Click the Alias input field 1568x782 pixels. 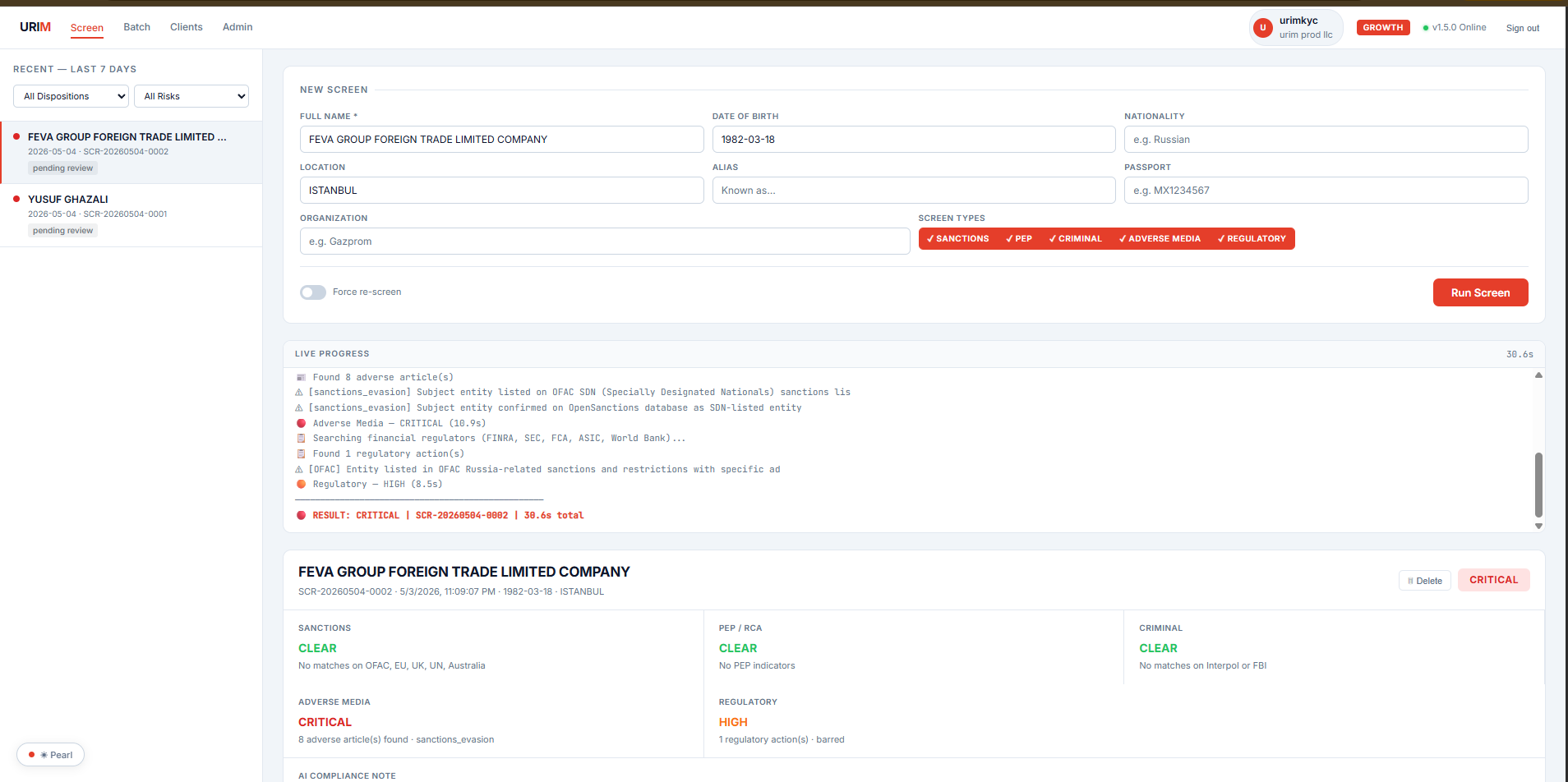click(914, 191)
